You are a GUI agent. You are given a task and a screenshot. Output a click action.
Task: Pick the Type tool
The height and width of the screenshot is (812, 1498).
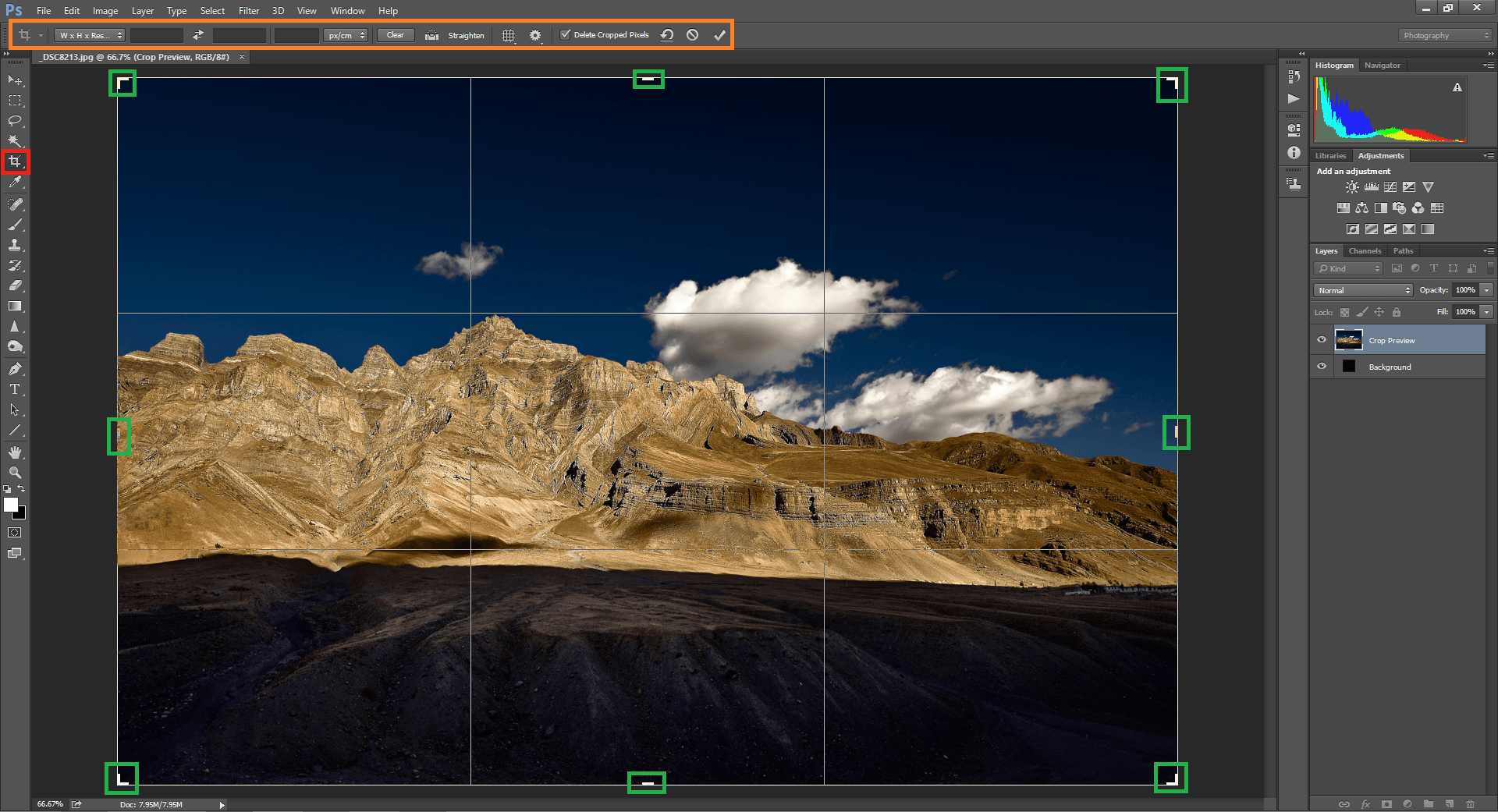pyautogui.click(x=15, y=389)
